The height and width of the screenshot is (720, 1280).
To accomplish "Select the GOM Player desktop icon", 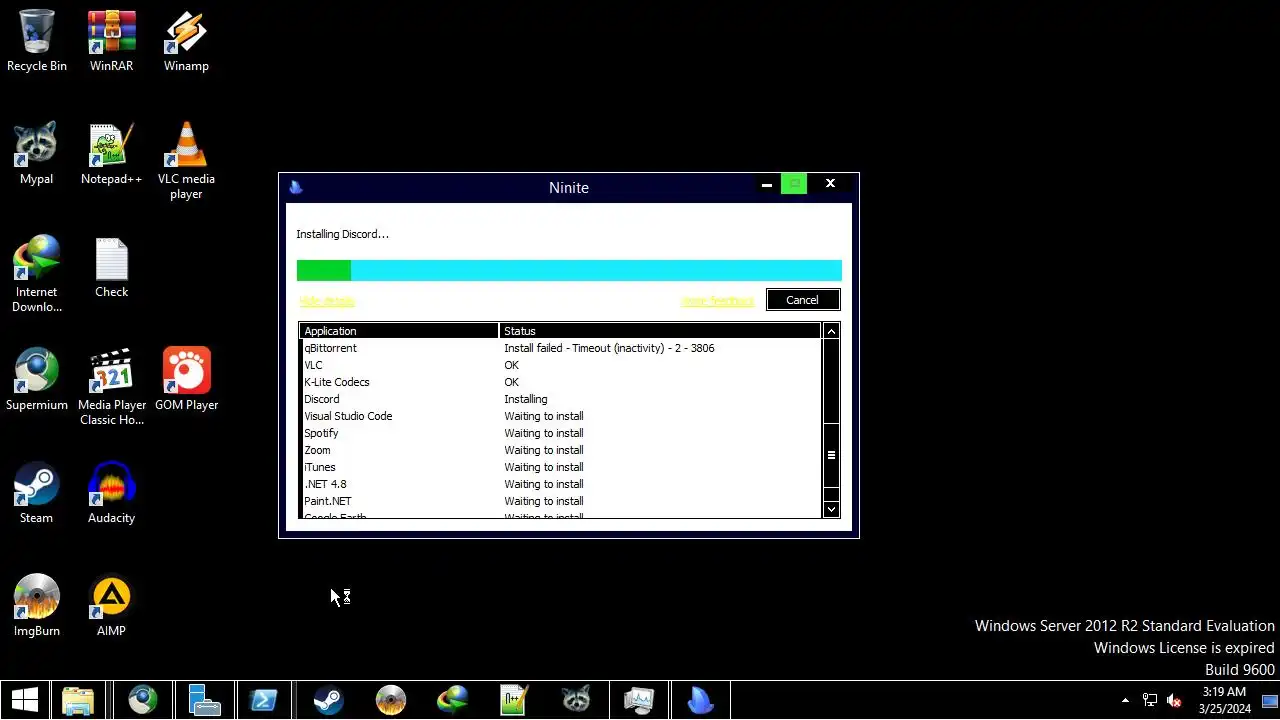I will [186, 380].
